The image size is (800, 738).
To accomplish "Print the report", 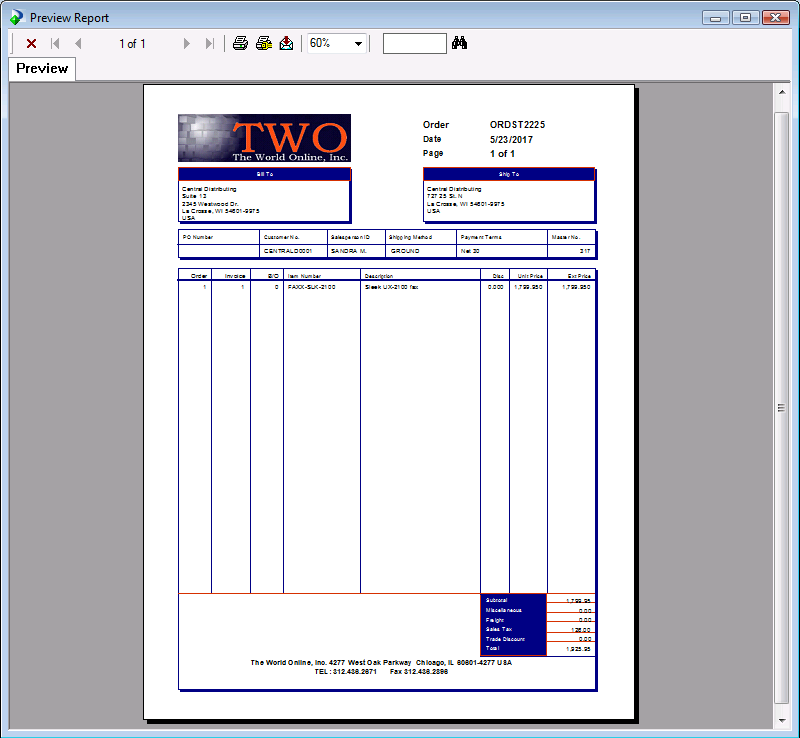I will (x=240, y=43).
